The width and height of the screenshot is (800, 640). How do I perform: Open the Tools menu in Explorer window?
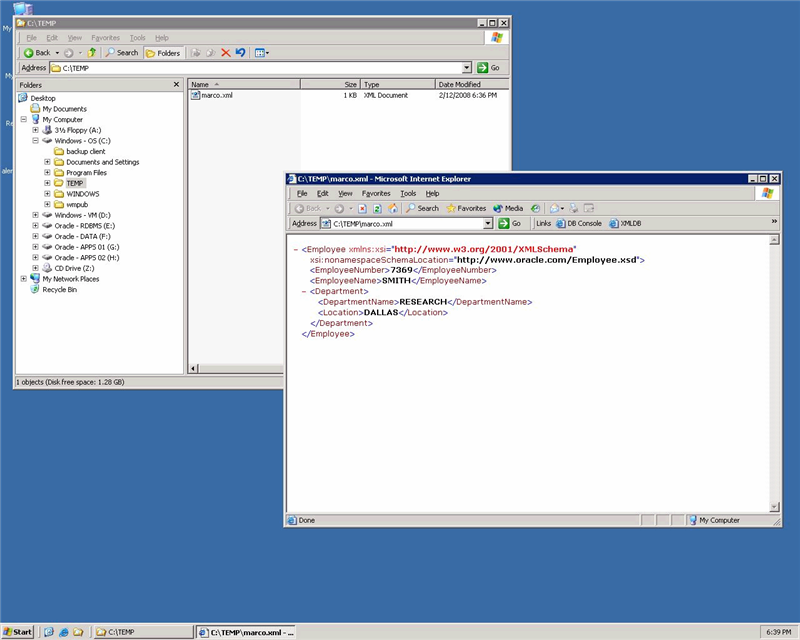click(137, 38)
